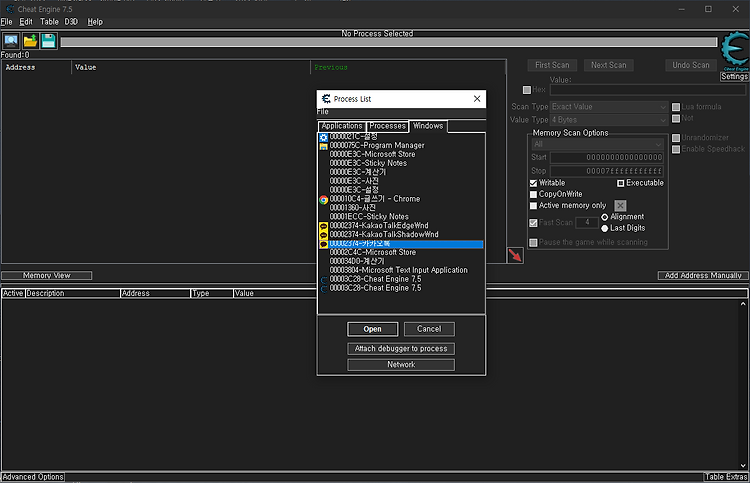Click the Open button
The height and width of the screenshot is (483, 750).
tap(372, 329)
